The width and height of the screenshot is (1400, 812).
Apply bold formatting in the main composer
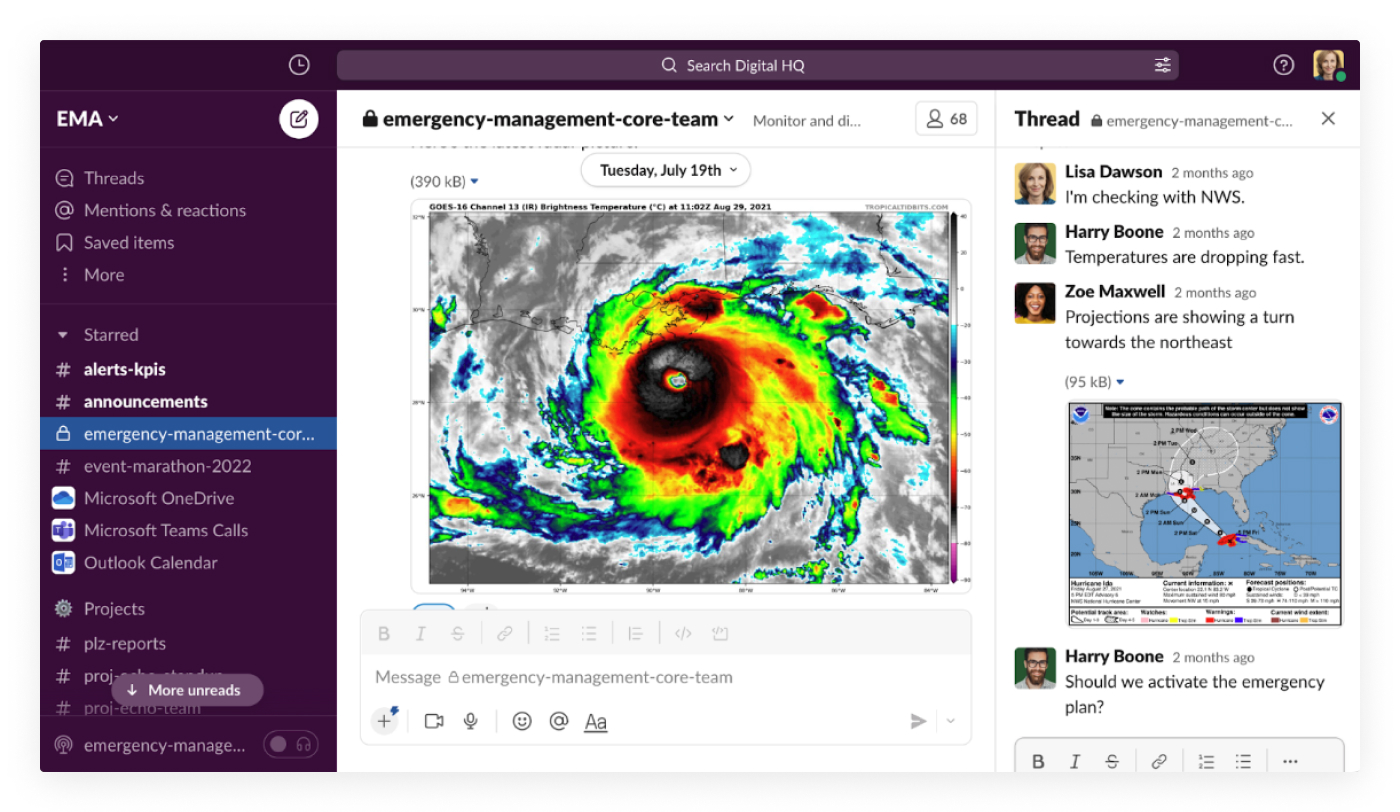pos(384,633)
